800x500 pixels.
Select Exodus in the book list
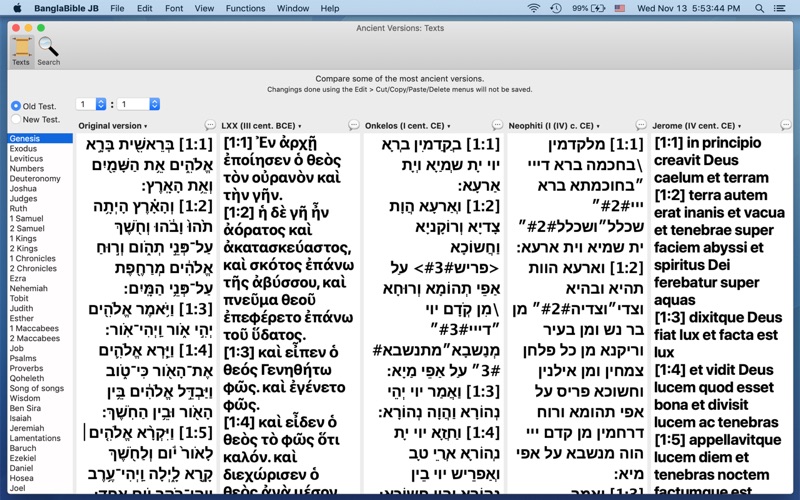coord(40,148)
